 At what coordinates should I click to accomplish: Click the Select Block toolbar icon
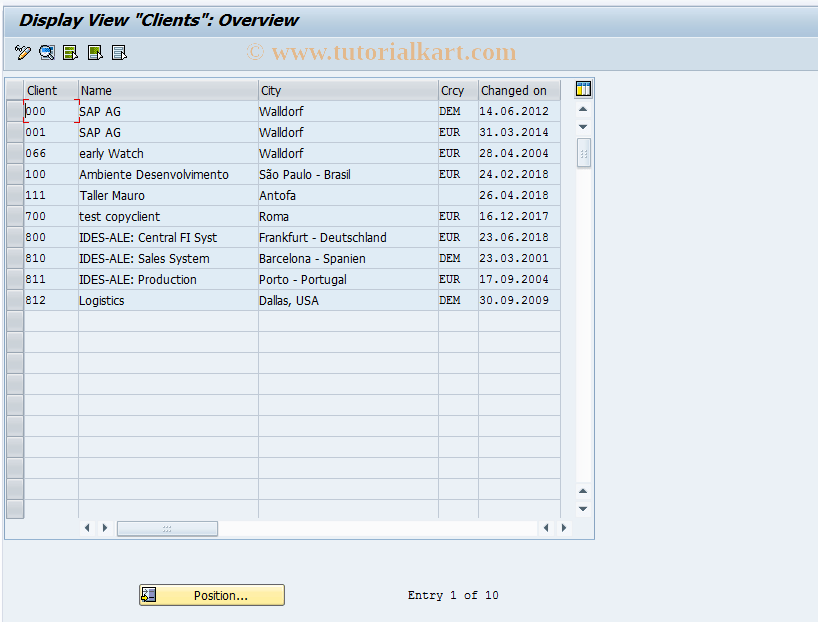click(x=94, y=52)
